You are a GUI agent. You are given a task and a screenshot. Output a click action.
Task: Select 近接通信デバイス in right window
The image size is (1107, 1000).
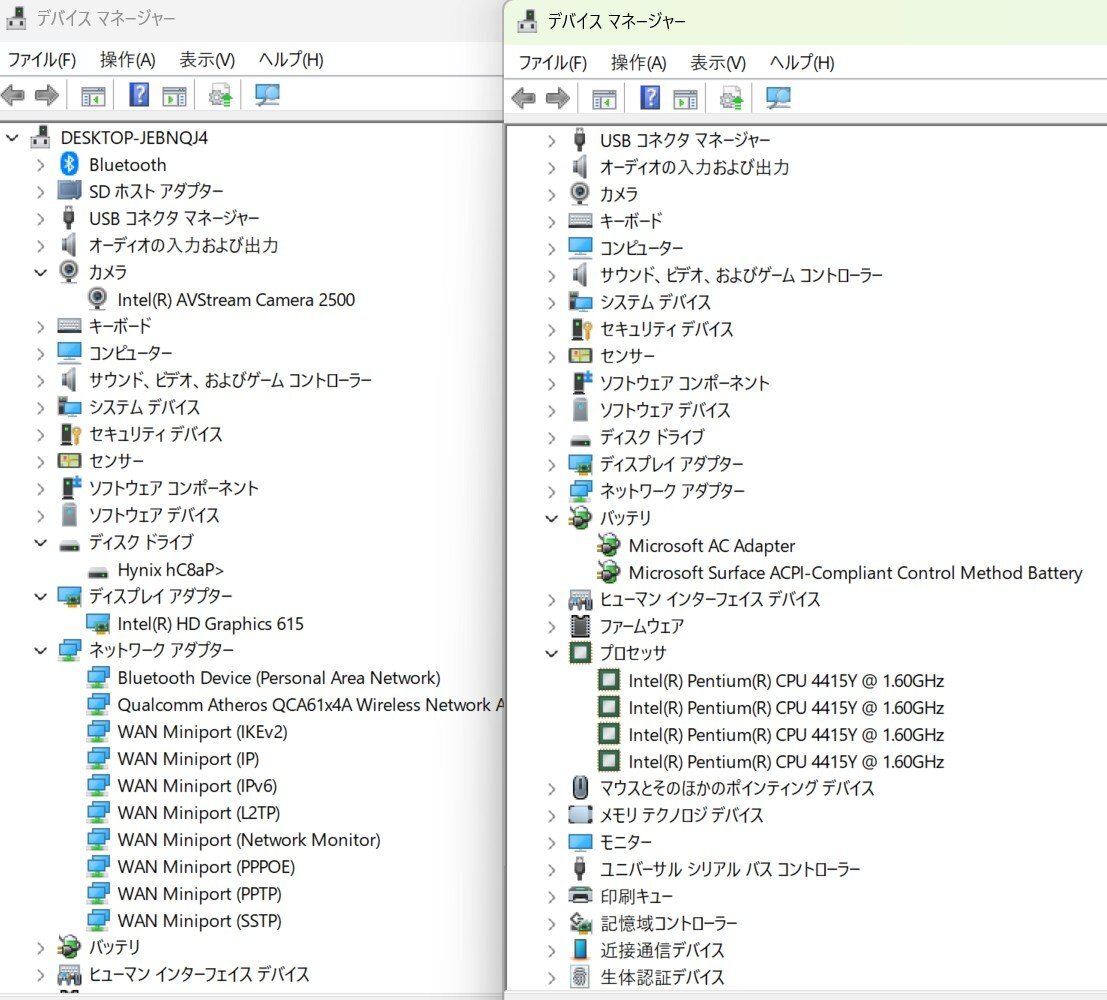662,950
